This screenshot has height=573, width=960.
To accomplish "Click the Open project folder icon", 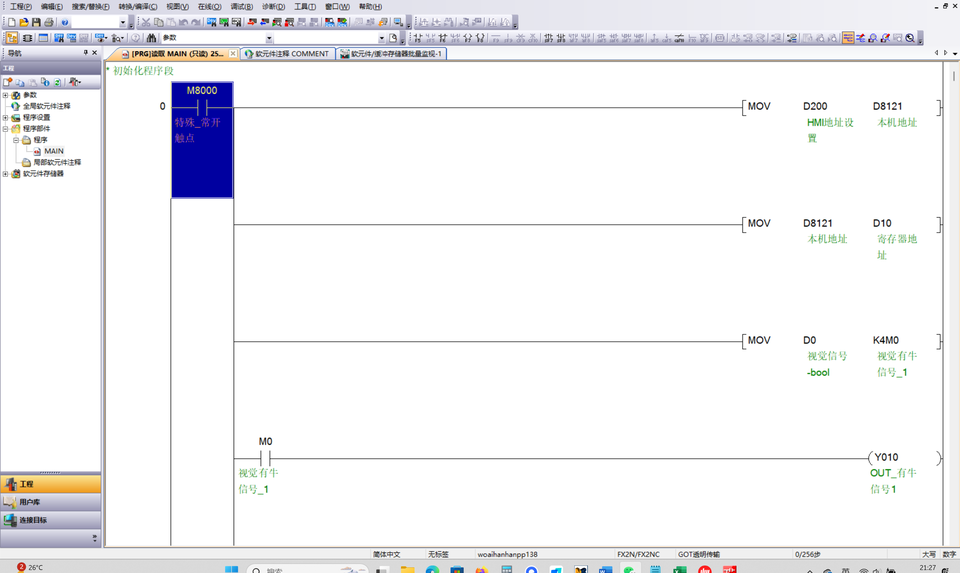I will pyautogui.click(x=25, y=22).
